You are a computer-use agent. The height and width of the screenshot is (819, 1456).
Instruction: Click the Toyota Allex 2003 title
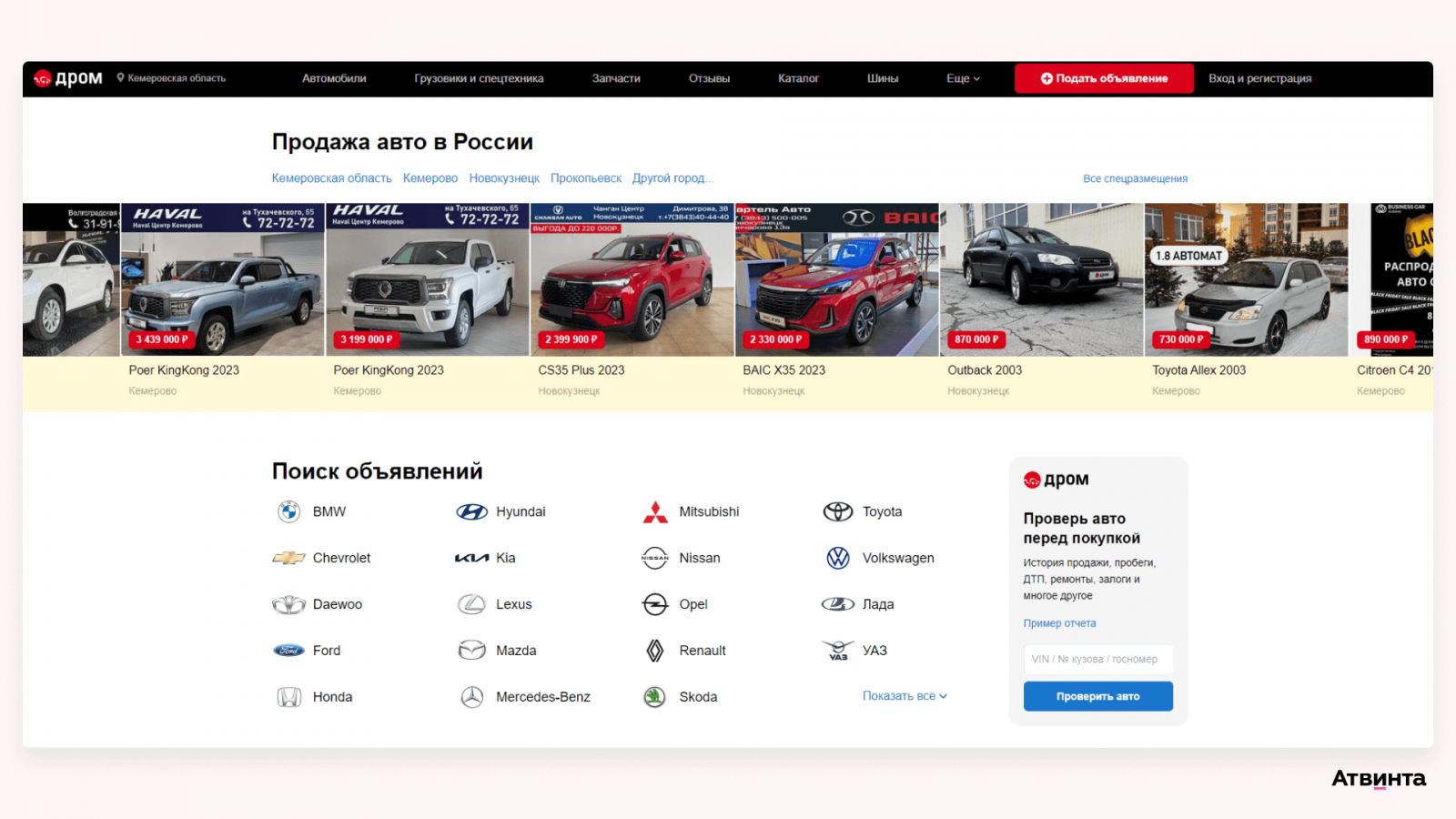click(1199, 370)
